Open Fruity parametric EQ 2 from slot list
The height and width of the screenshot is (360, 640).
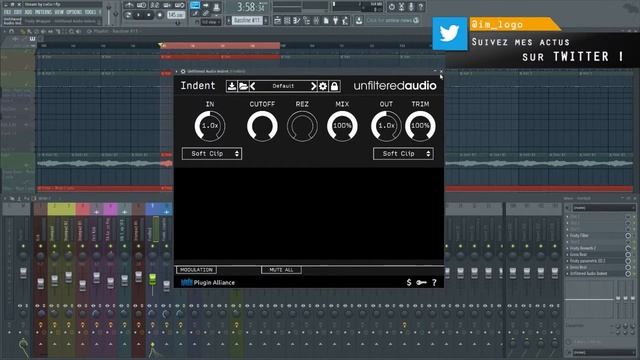pyautogui.click(x=587, y=261)
